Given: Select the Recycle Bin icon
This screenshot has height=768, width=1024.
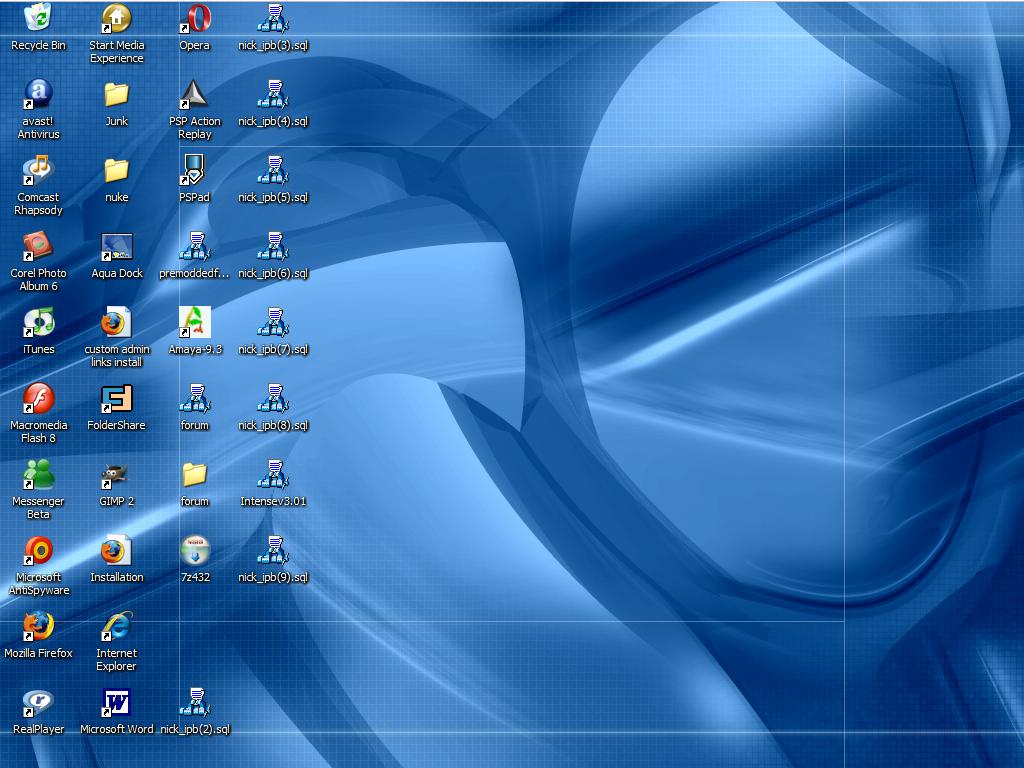Looking at the screenshot, I should tap(38, 18).
